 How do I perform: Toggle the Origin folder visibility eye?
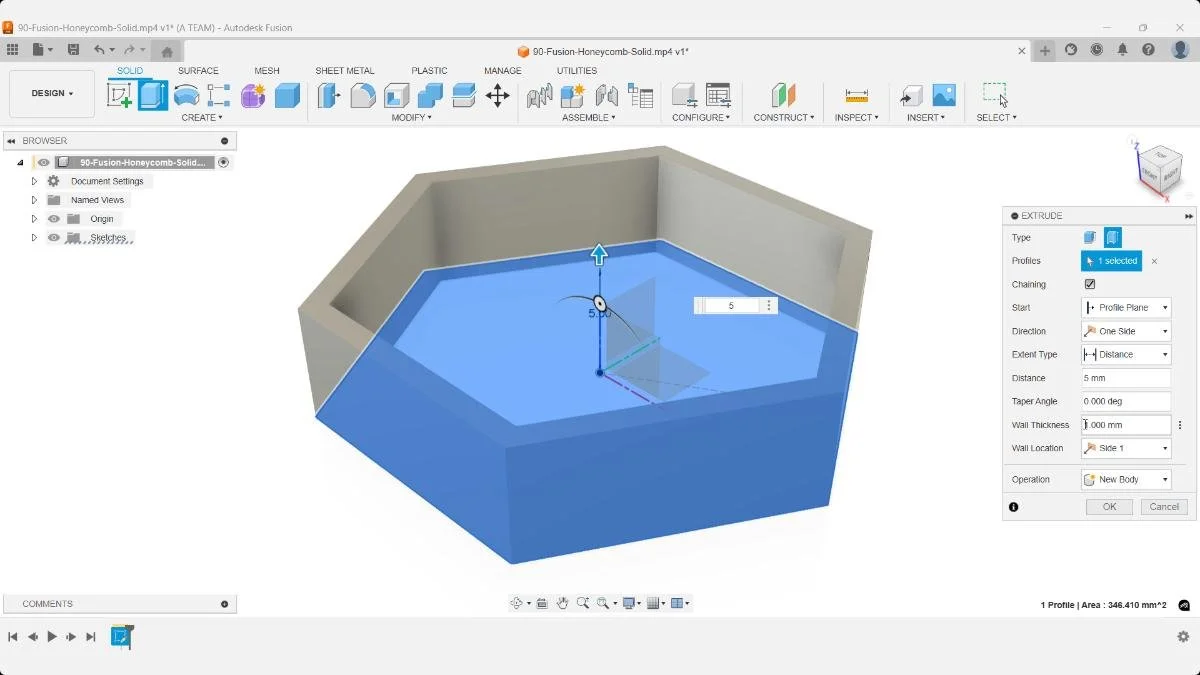(54, 219)
